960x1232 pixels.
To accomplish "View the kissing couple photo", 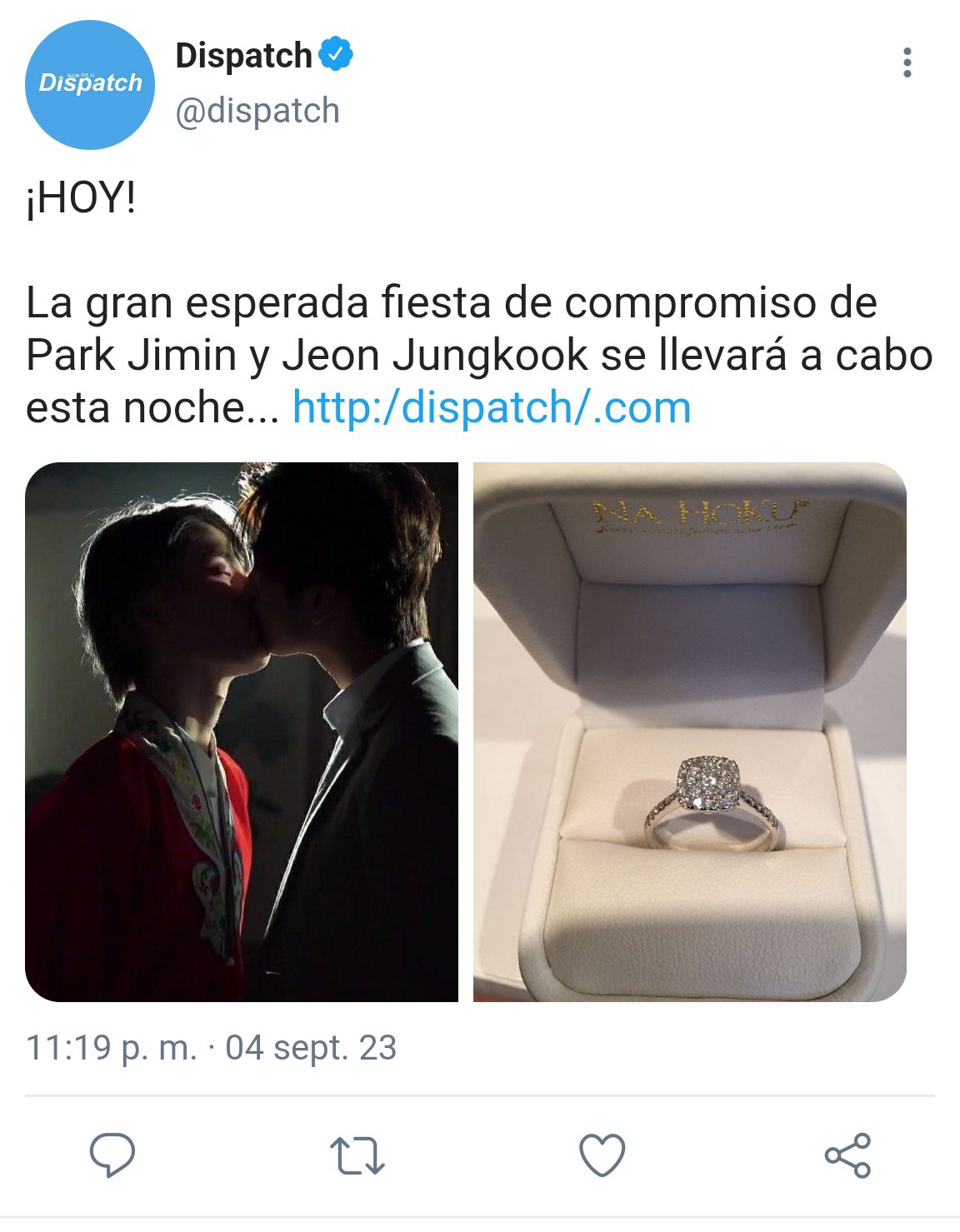I will (x=242, y=732).
